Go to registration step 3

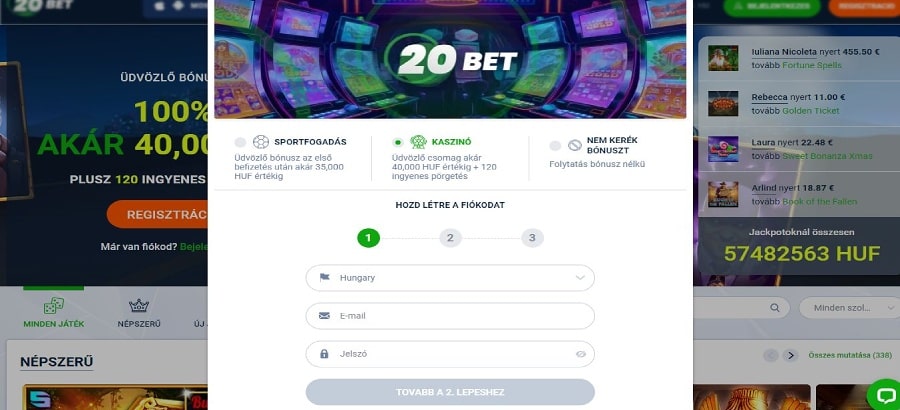(532, 238)
